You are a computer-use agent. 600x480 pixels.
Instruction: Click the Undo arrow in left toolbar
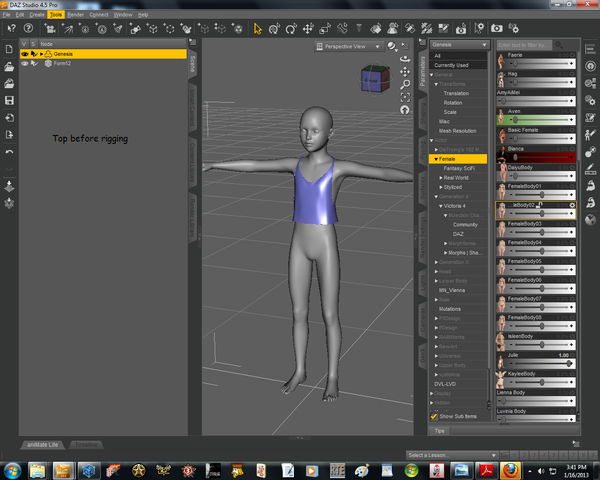9,151
